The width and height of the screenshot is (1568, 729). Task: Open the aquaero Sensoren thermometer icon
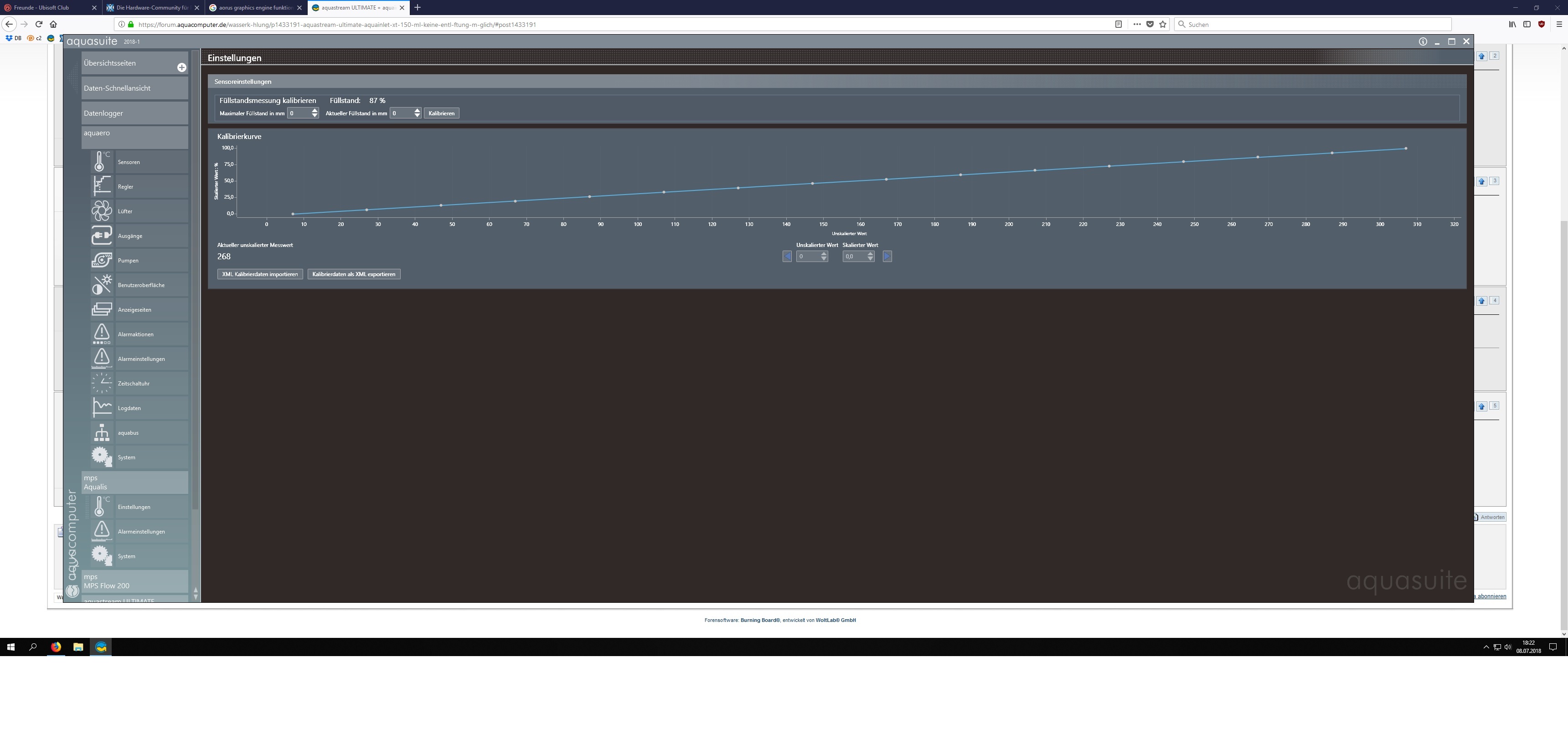[101, 162]
